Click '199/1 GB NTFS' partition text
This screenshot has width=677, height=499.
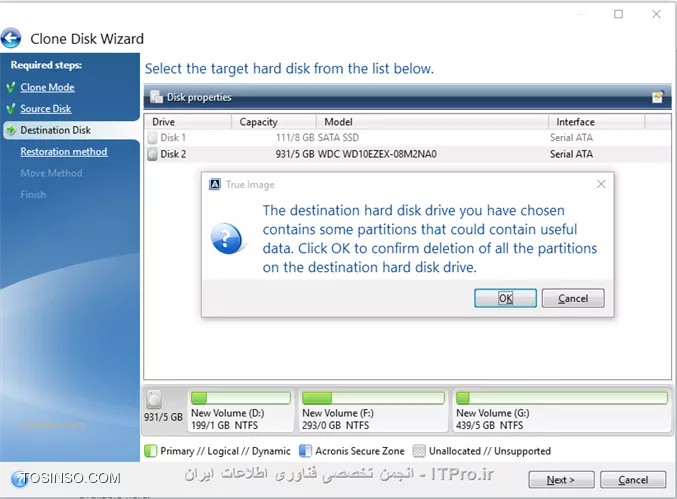coord(224,425)
